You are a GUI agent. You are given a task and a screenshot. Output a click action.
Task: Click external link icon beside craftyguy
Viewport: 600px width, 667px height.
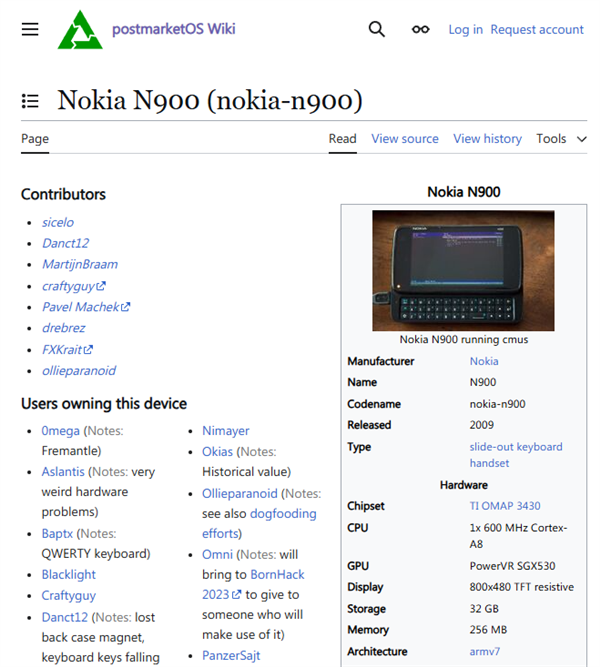(x=102, y=286)
